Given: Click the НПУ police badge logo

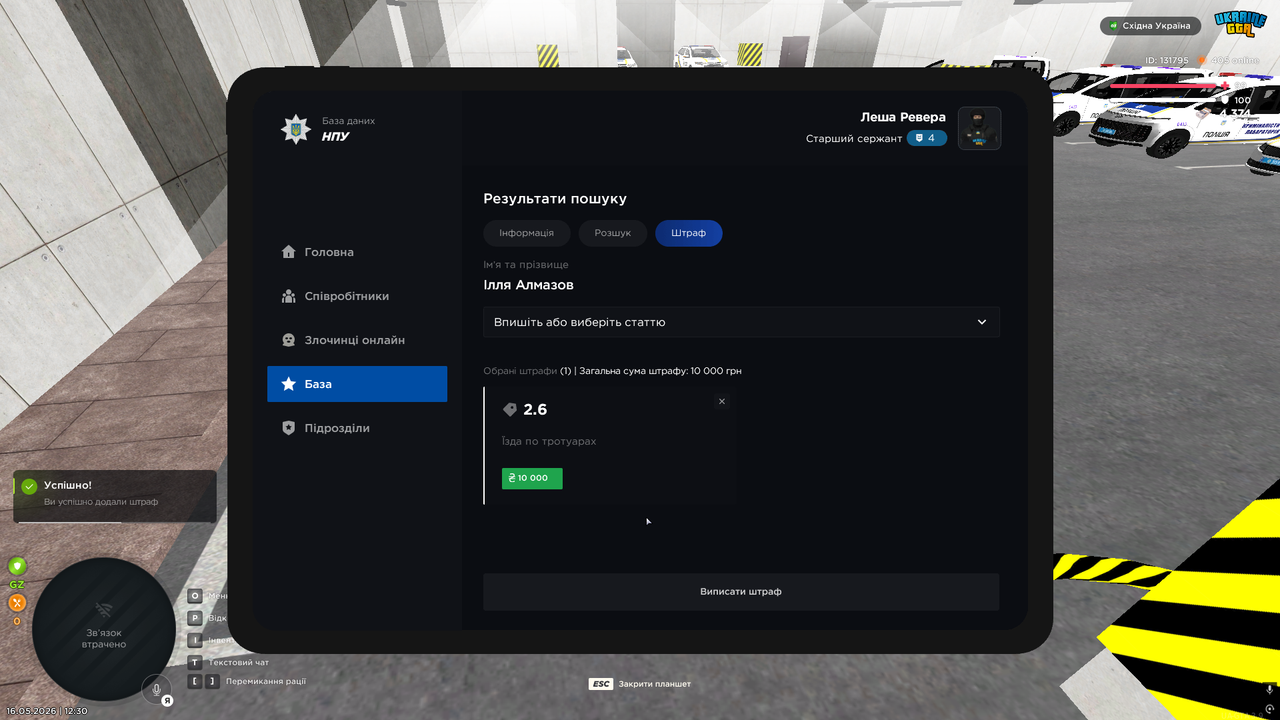Looking at the screenshot, I should [x=295, y=129].
